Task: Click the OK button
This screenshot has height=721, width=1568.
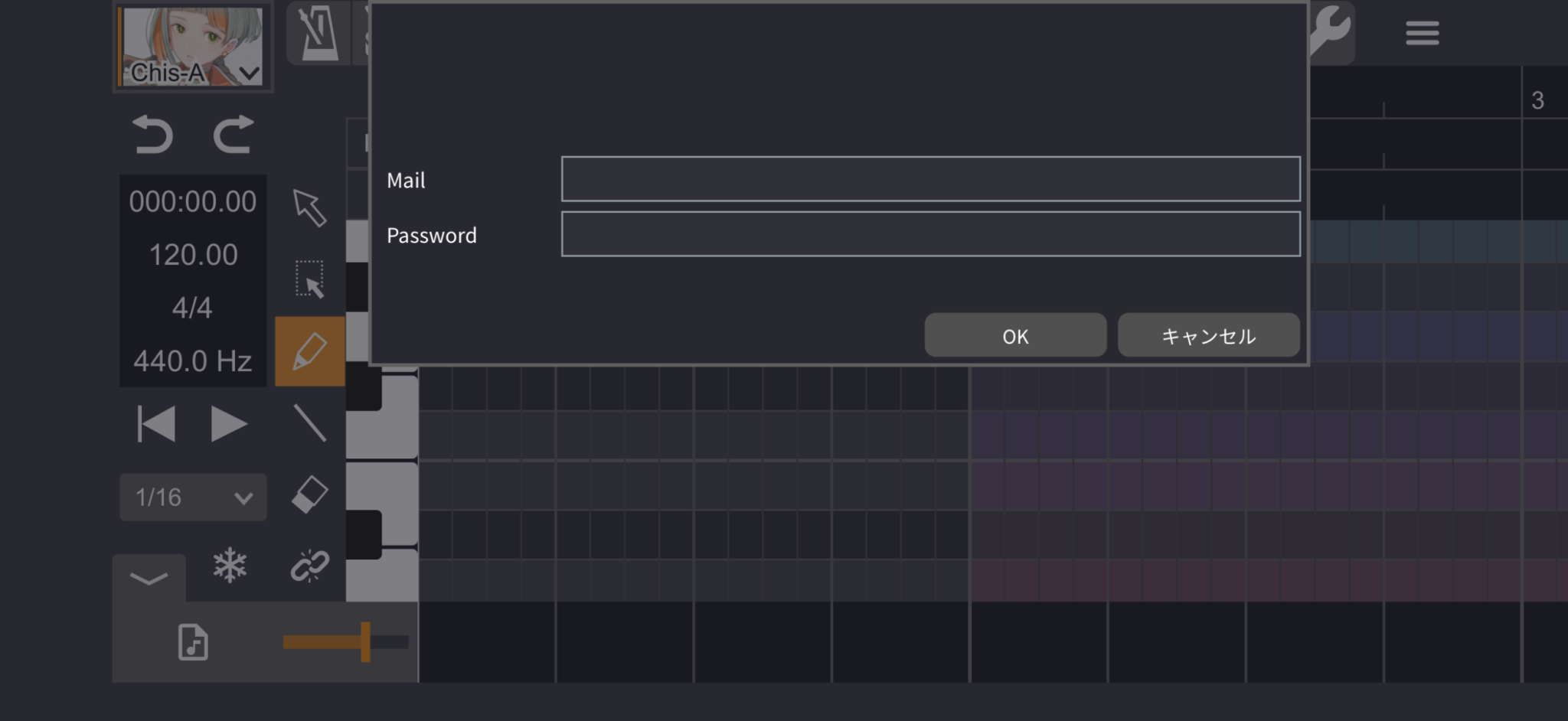Action: pos(1014,335)
